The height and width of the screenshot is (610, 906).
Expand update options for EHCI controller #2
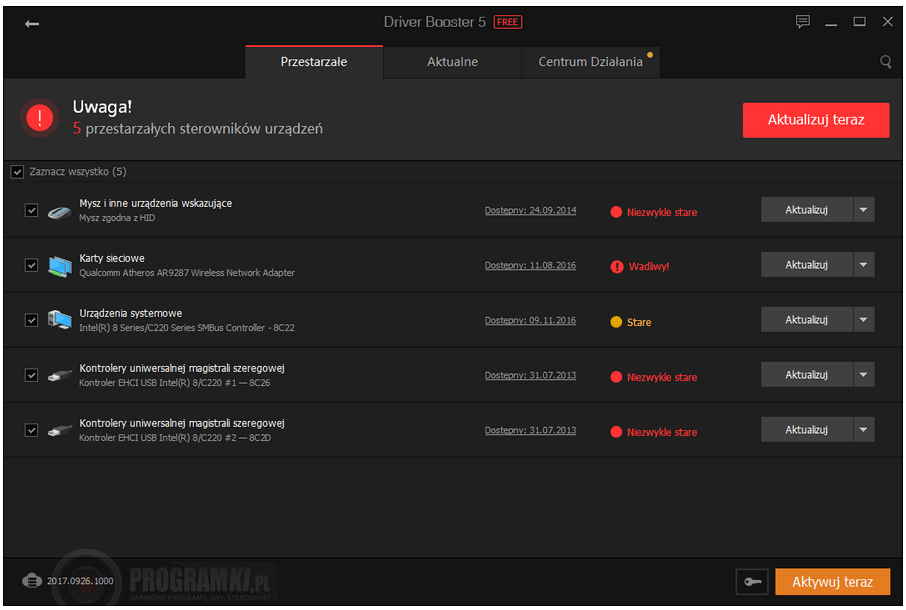tap(863, 429)
